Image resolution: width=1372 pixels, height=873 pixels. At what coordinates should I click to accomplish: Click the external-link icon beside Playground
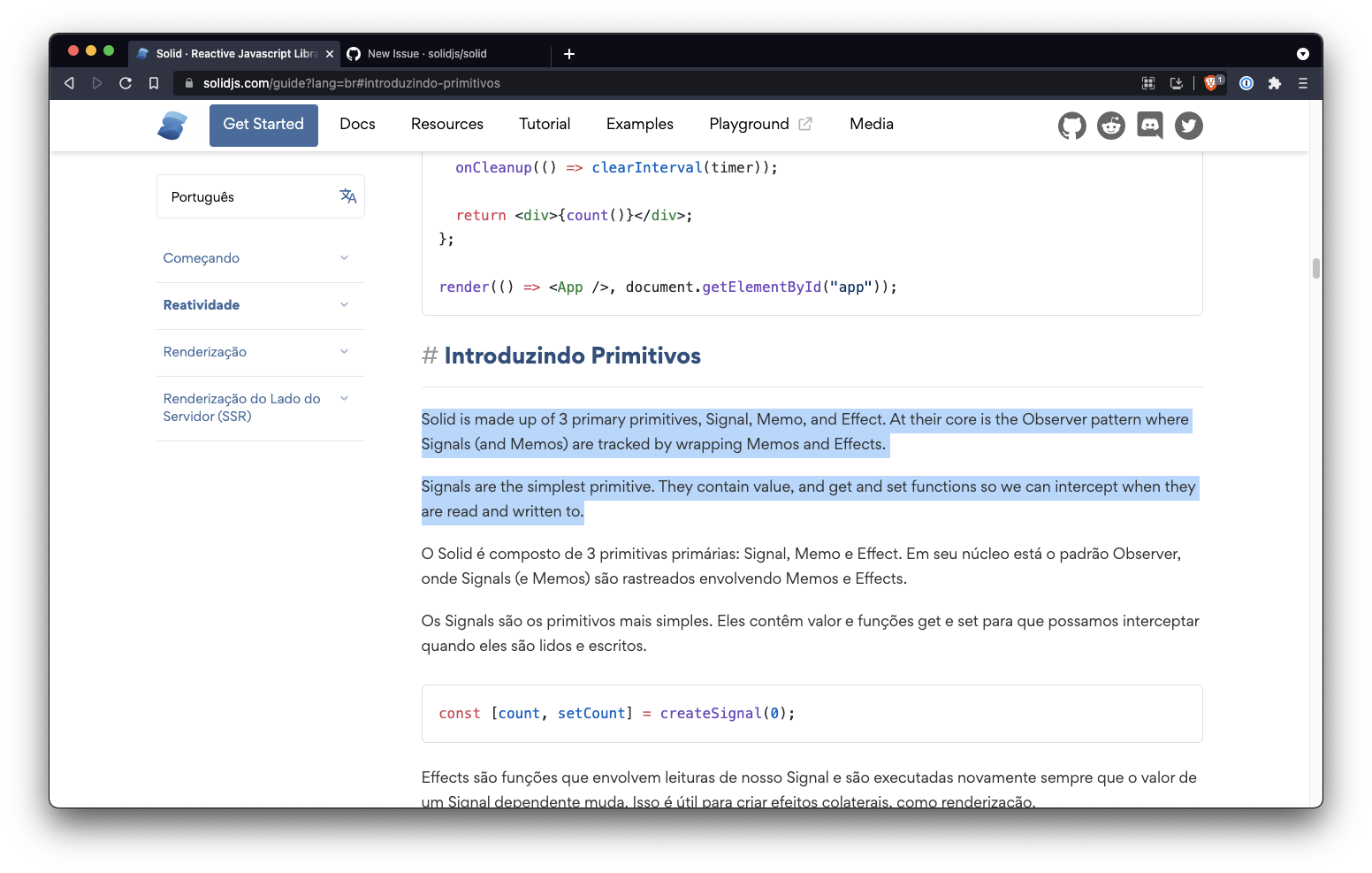(805, 124)
